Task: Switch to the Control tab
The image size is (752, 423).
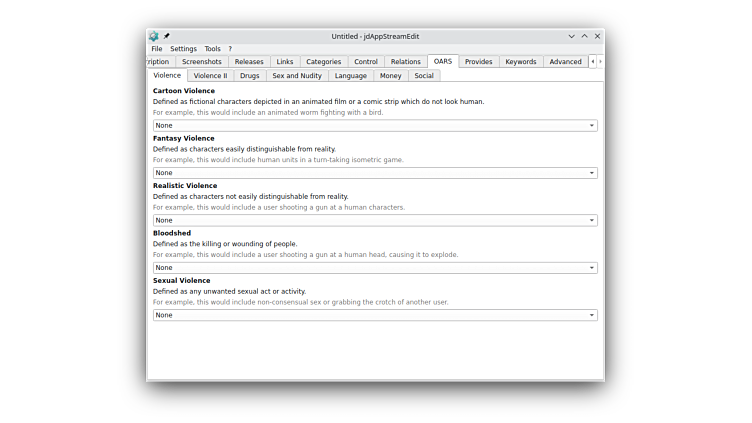Action: pyautogui.click(x=366, y=62)
